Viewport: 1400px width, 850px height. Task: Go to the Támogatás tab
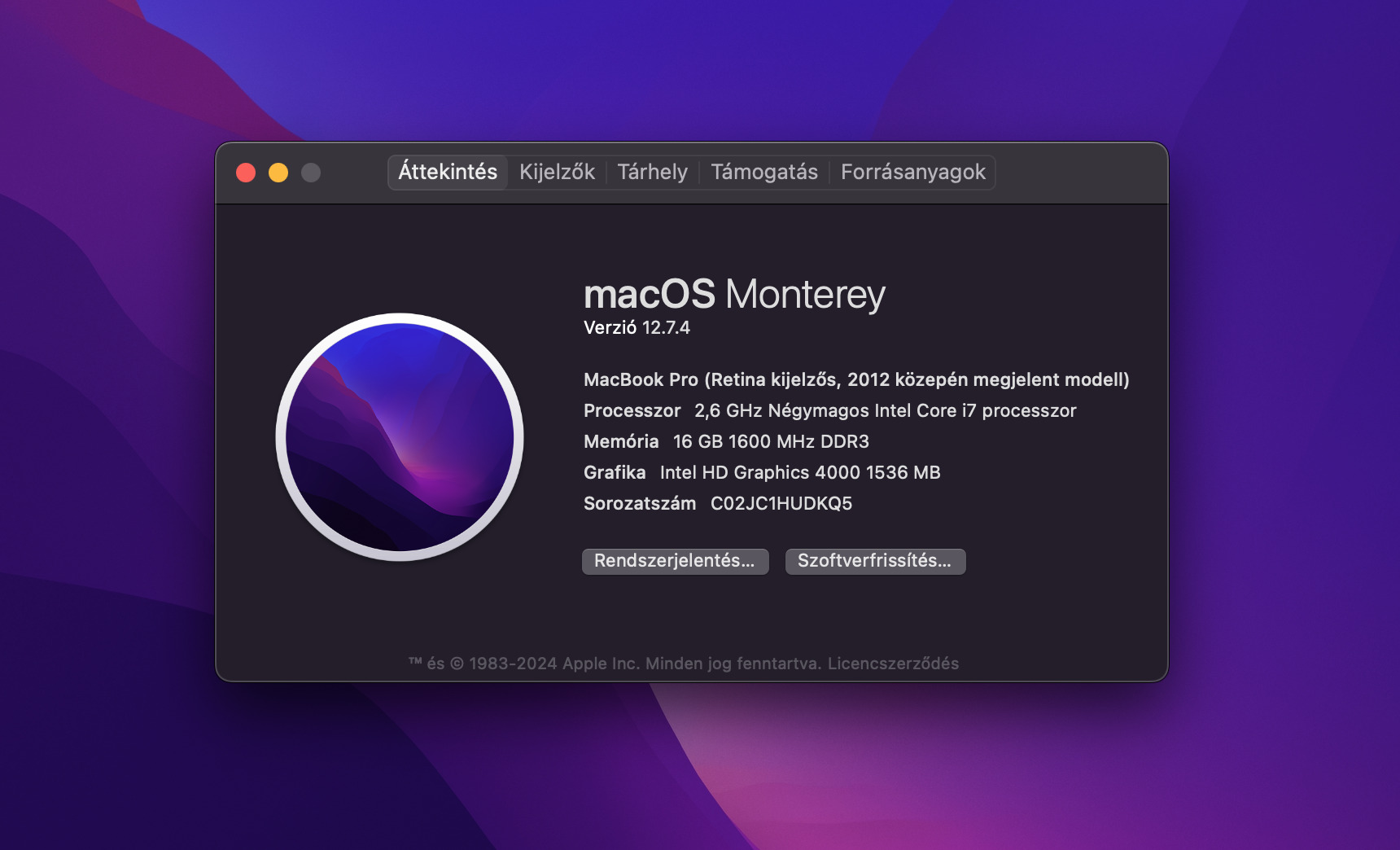tap(764, 173)
